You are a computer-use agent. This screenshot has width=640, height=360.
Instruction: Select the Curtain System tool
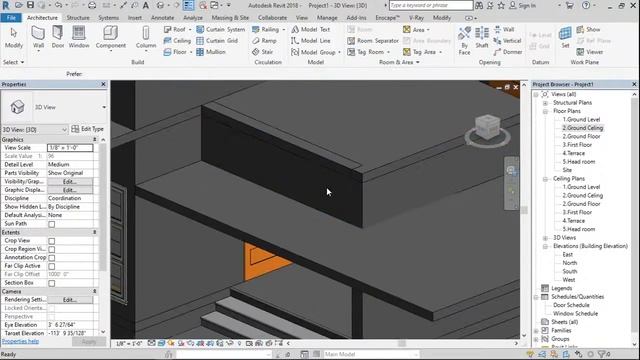[x=220, y=29]
